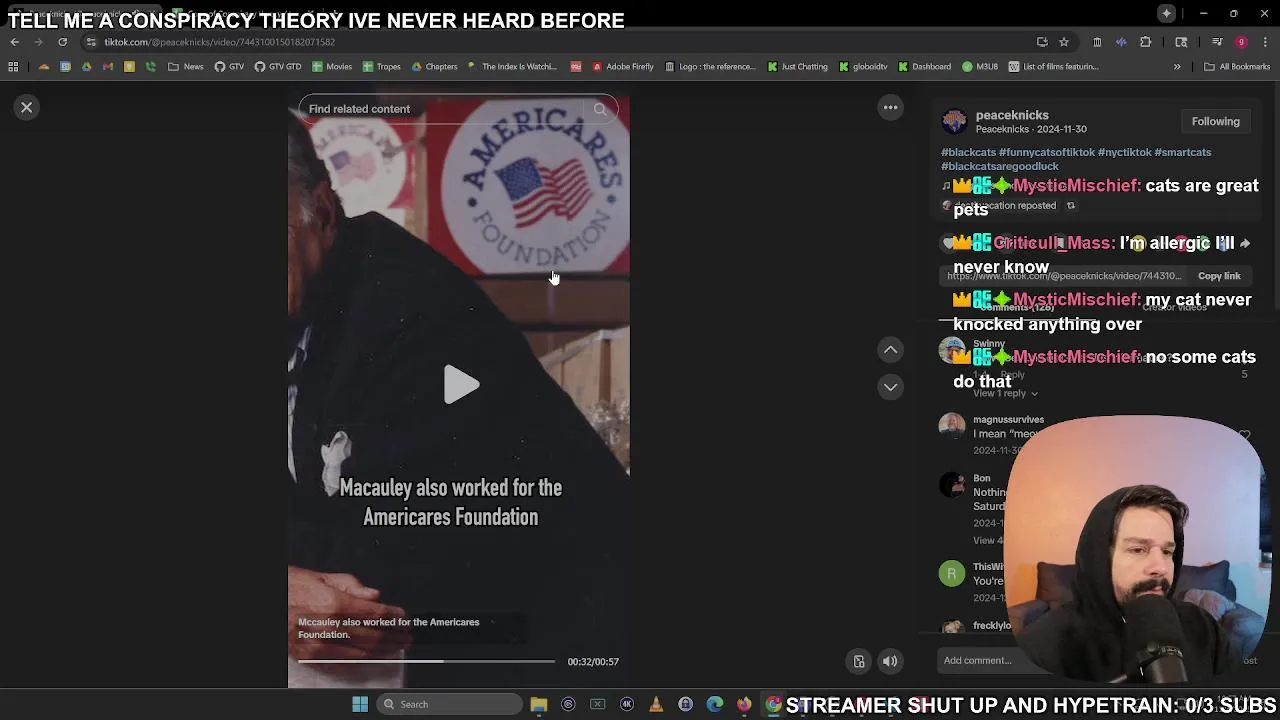Open Firefox from the taskbar
1280x720 pixels.
744,704
